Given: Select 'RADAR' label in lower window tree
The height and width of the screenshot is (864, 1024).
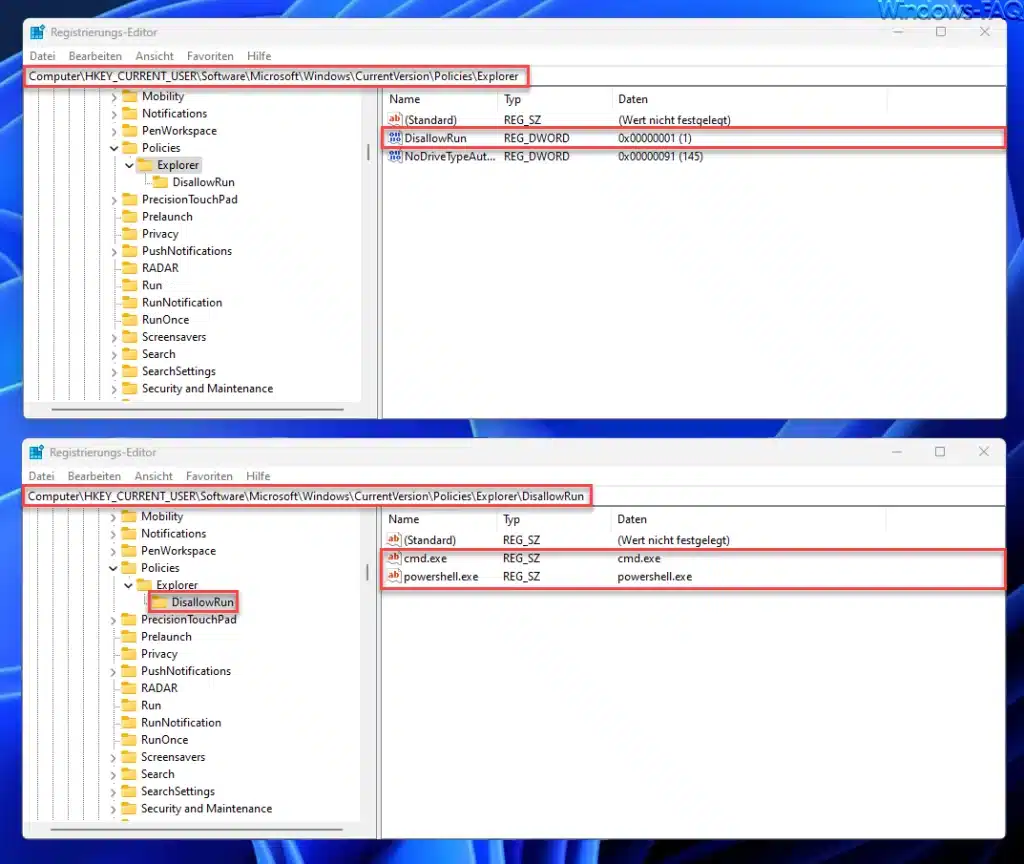Looking at the screenshot, I should (159, 688).
